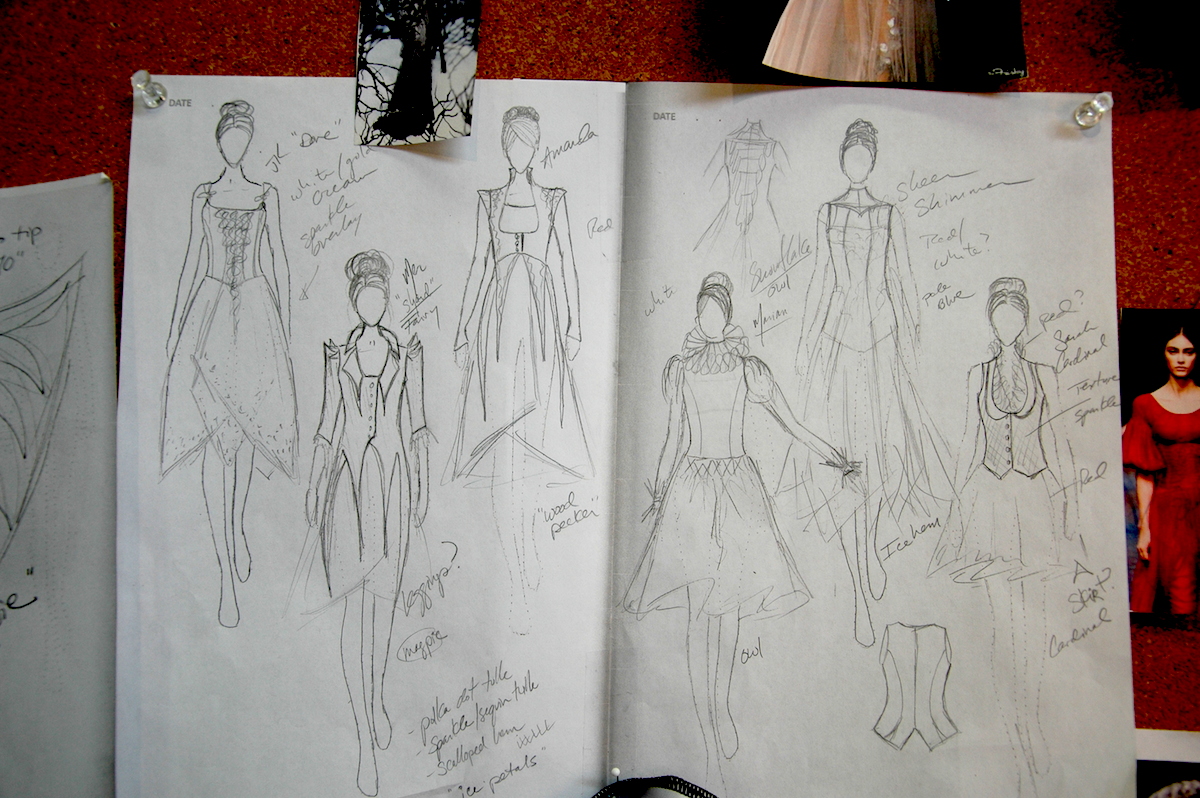Click the circled "magpie" label
1200x798 pixels.
point(420,645)
